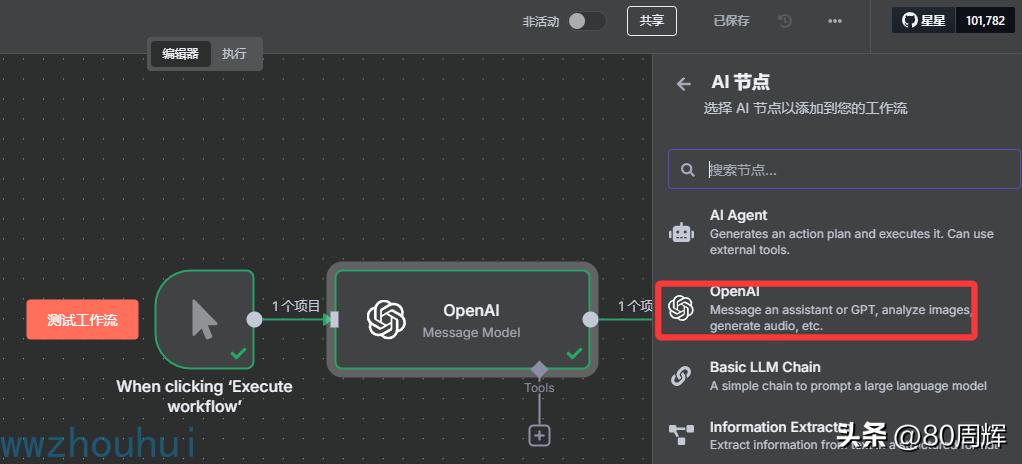Switch to the 编辑器 tab
This screenshot has height=464, width=1022.
(181, 53)
